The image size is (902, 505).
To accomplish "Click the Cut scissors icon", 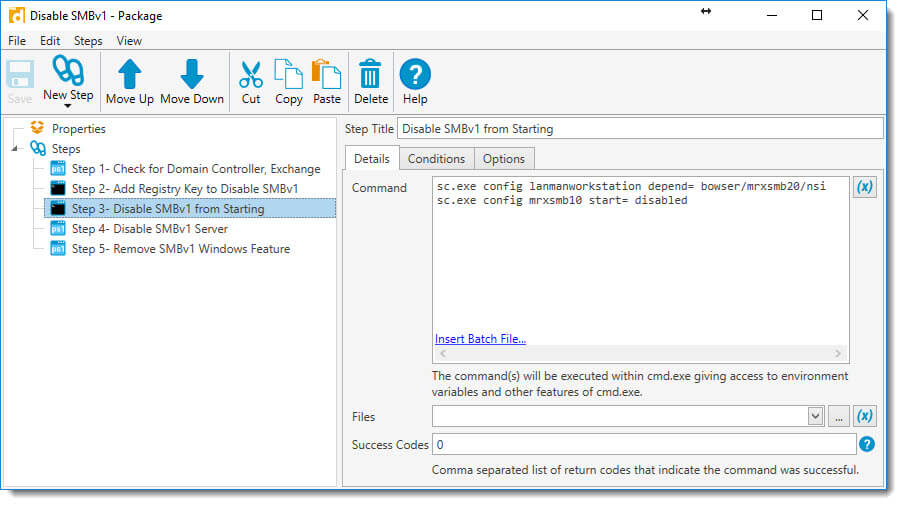I will 251,74.
